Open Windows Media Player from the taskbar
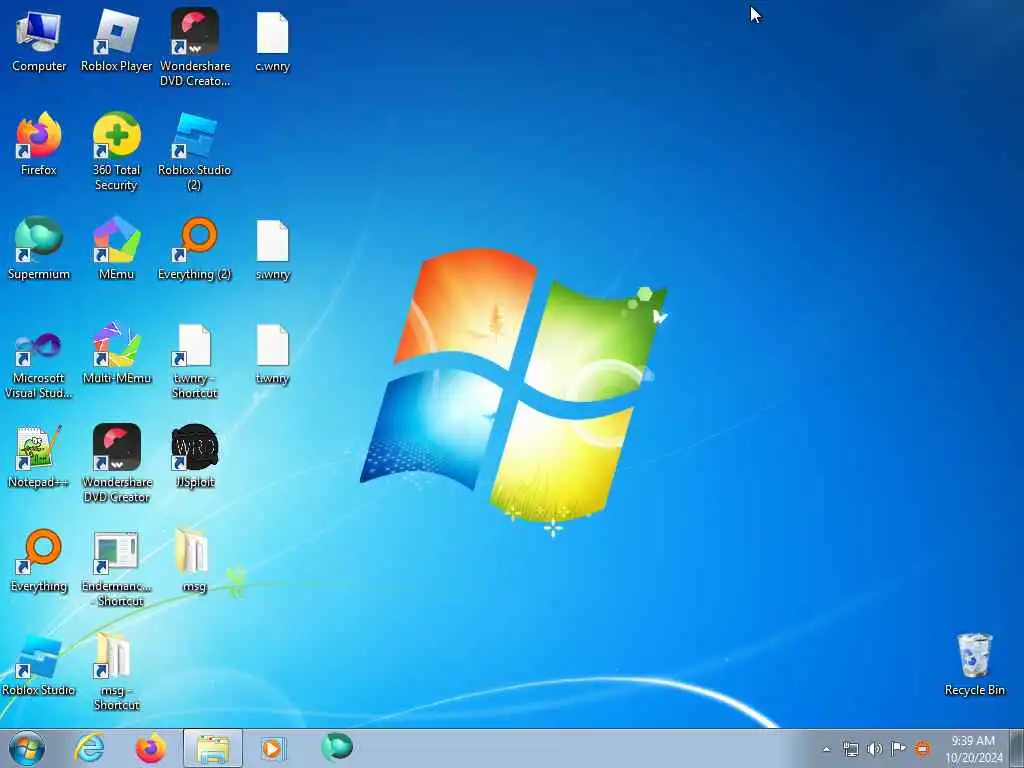Viewport: 1024px width, 768px height. point(272,748)
